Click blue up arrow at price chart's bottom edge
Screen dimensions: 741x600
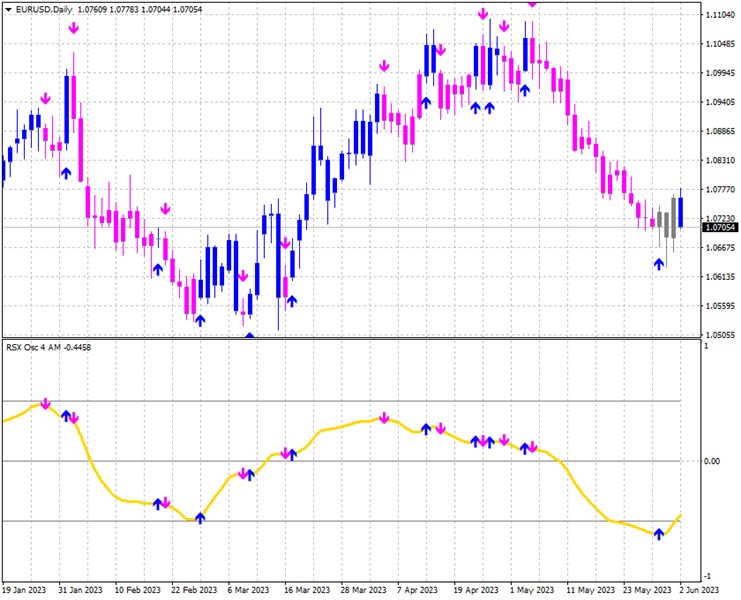point(249,337)
